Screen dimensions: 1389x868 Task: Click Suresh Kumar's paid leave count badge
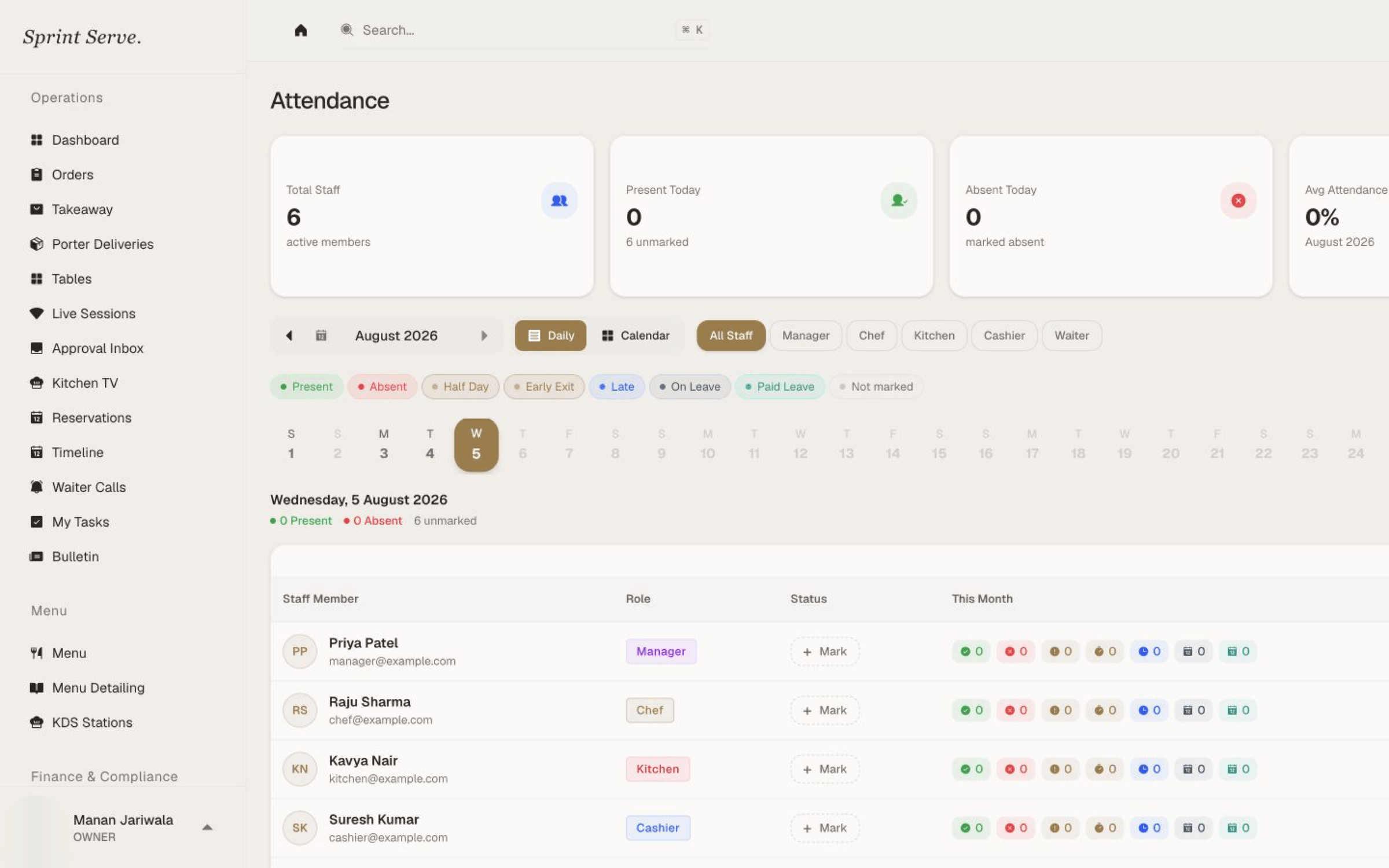1238,828
